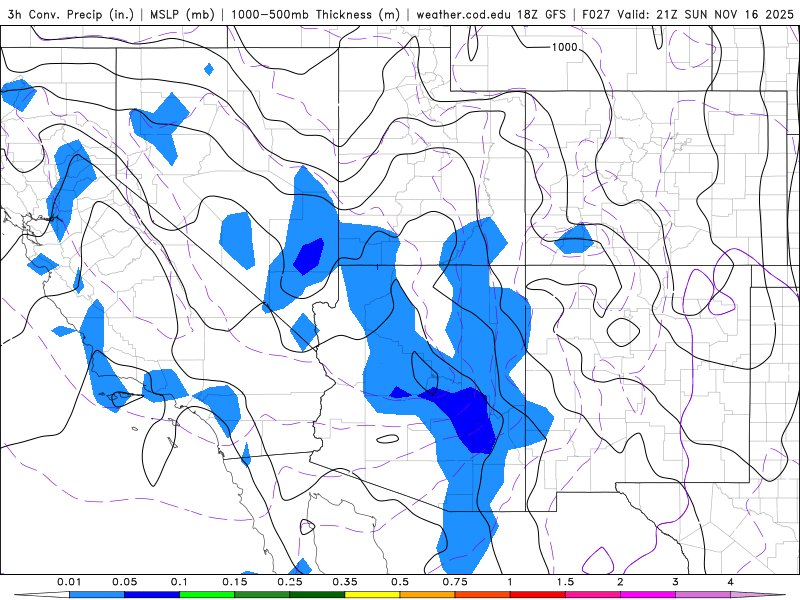Select the red 1–1.5 color bar segment
This screenshot has width=800, height=600.
click(x=538, y=594)
